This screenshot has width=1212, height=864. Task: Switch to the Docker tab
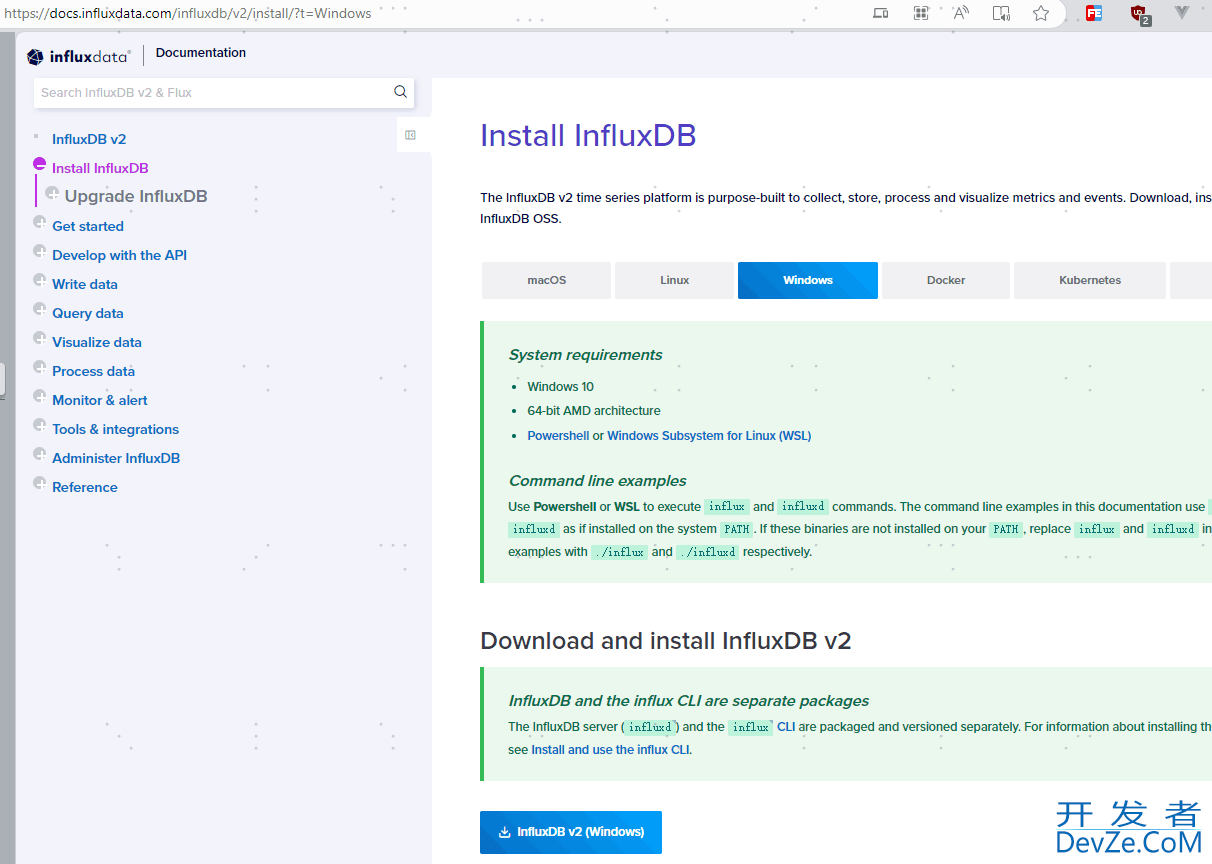point(946,280)
